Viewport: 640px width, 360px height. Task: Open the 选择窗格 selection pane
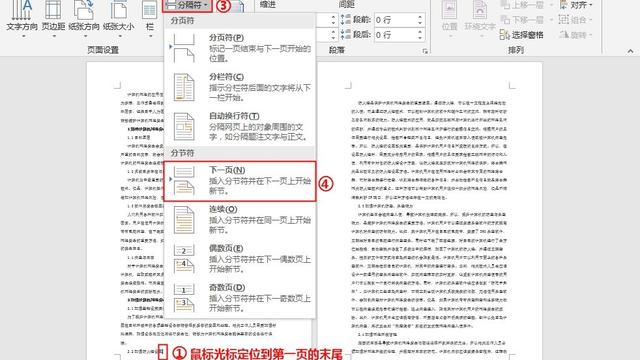point(522,35)
